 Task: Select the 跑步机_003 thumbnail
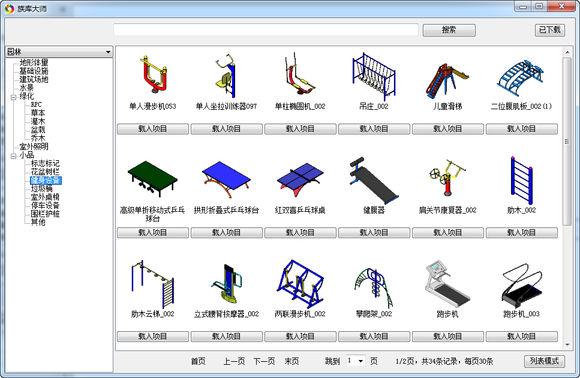pyautogui.click(x=521, y=285)
